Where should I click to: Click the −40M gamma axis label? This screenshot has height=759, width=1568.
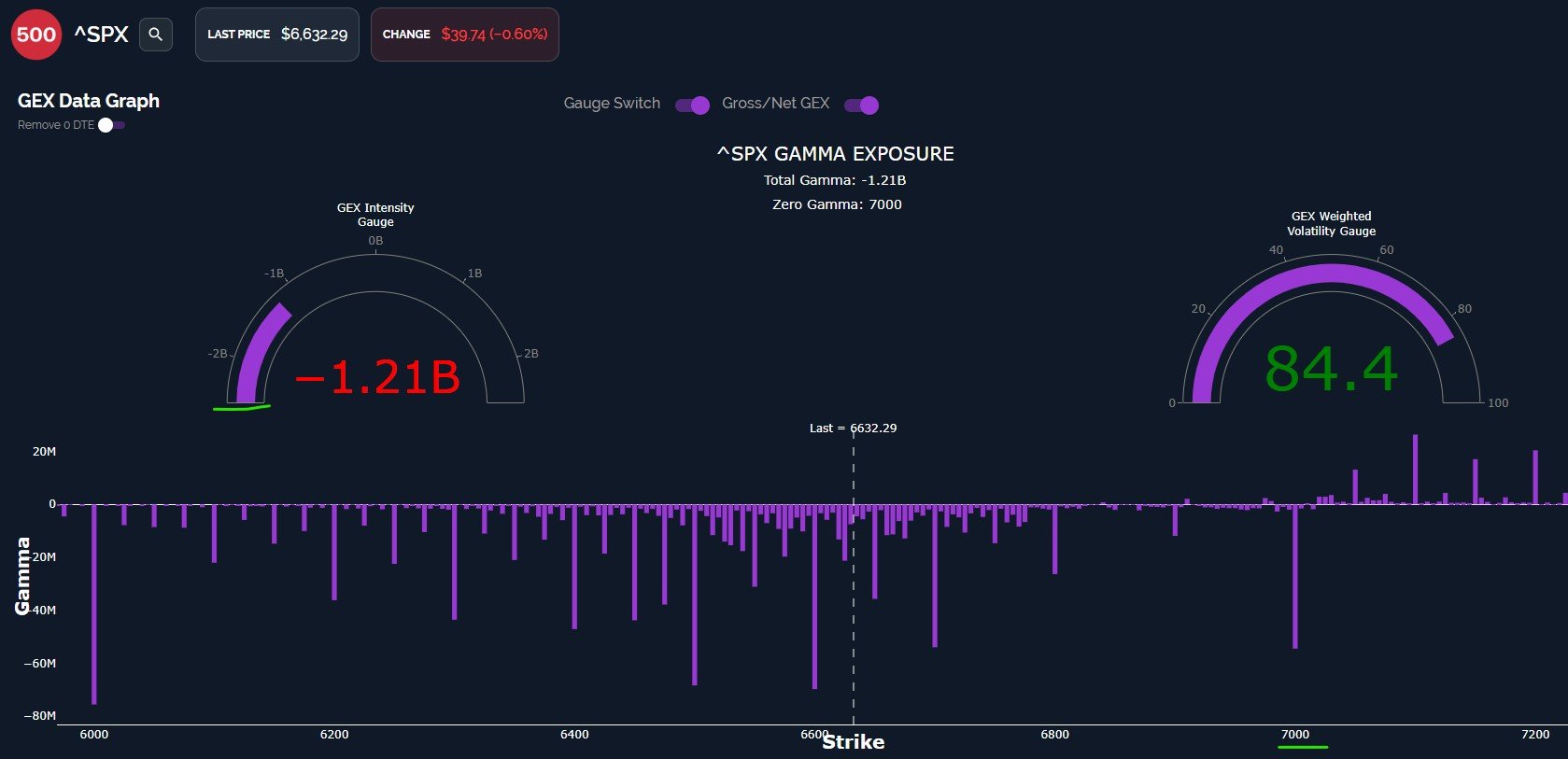pyautogui.click(x=39, y=611)
